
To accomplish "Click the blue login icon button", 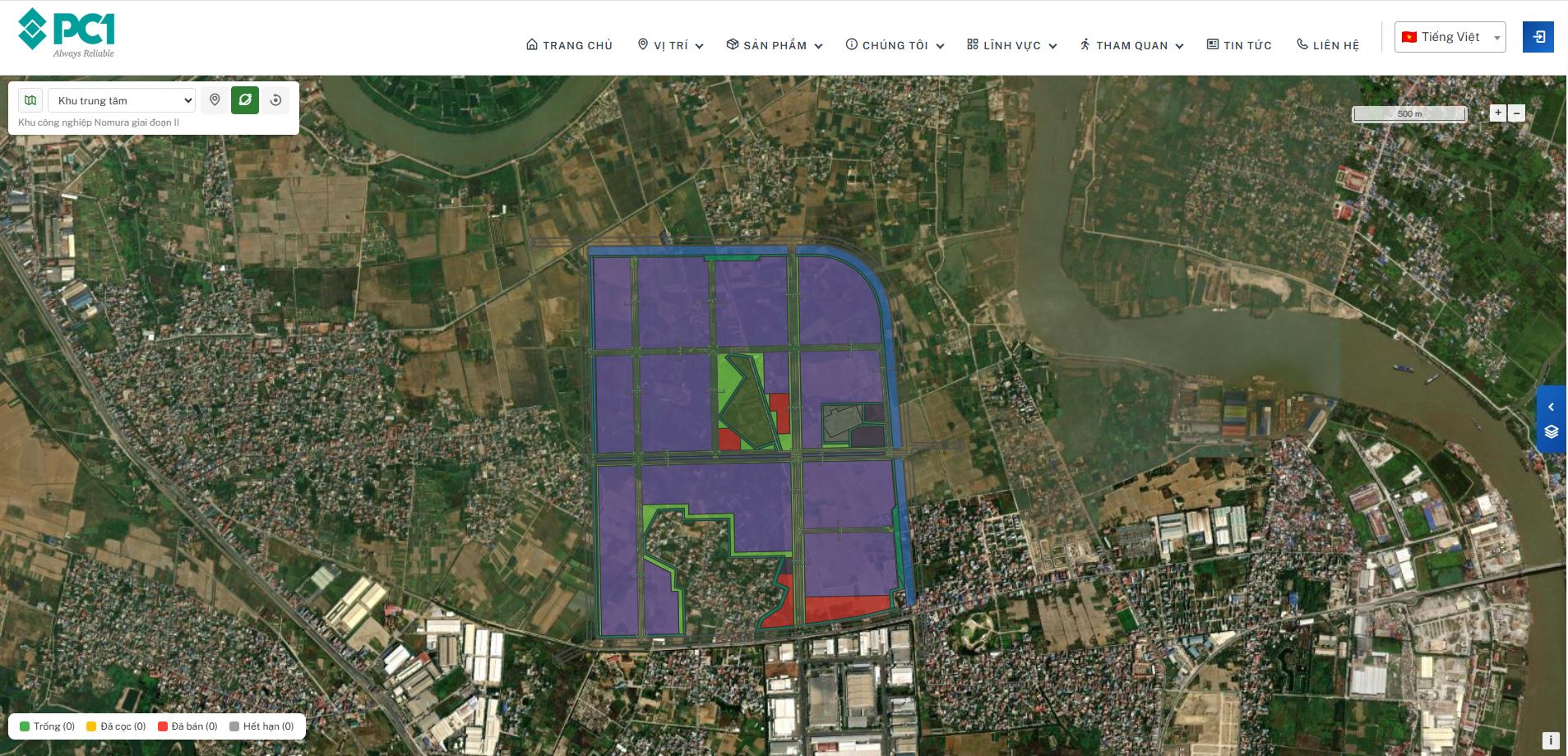I will [x=1538, y=38].
